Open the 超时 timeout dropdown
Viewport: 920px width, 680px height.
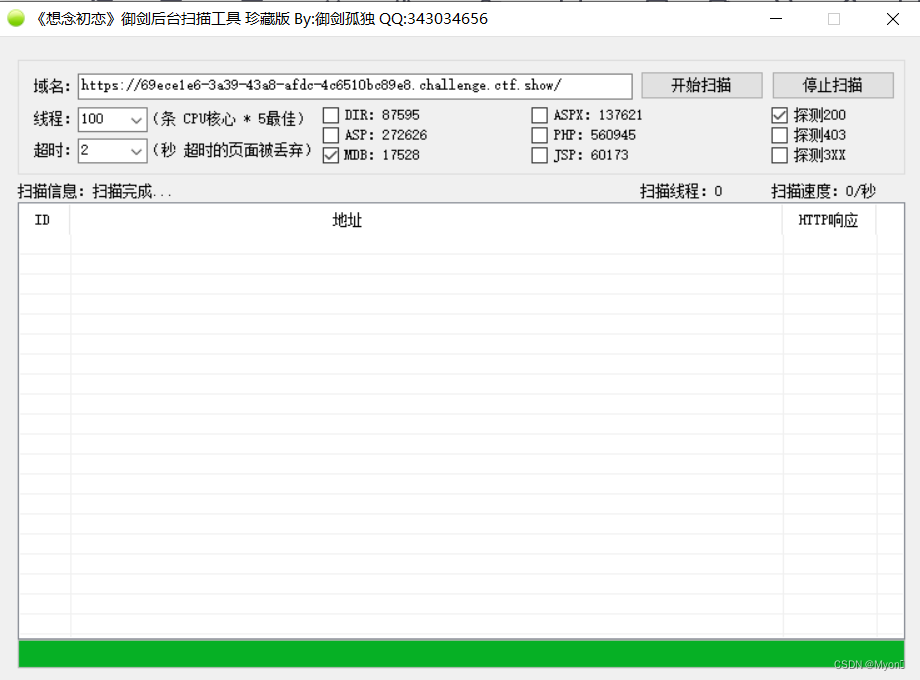[x=136, y=151]
